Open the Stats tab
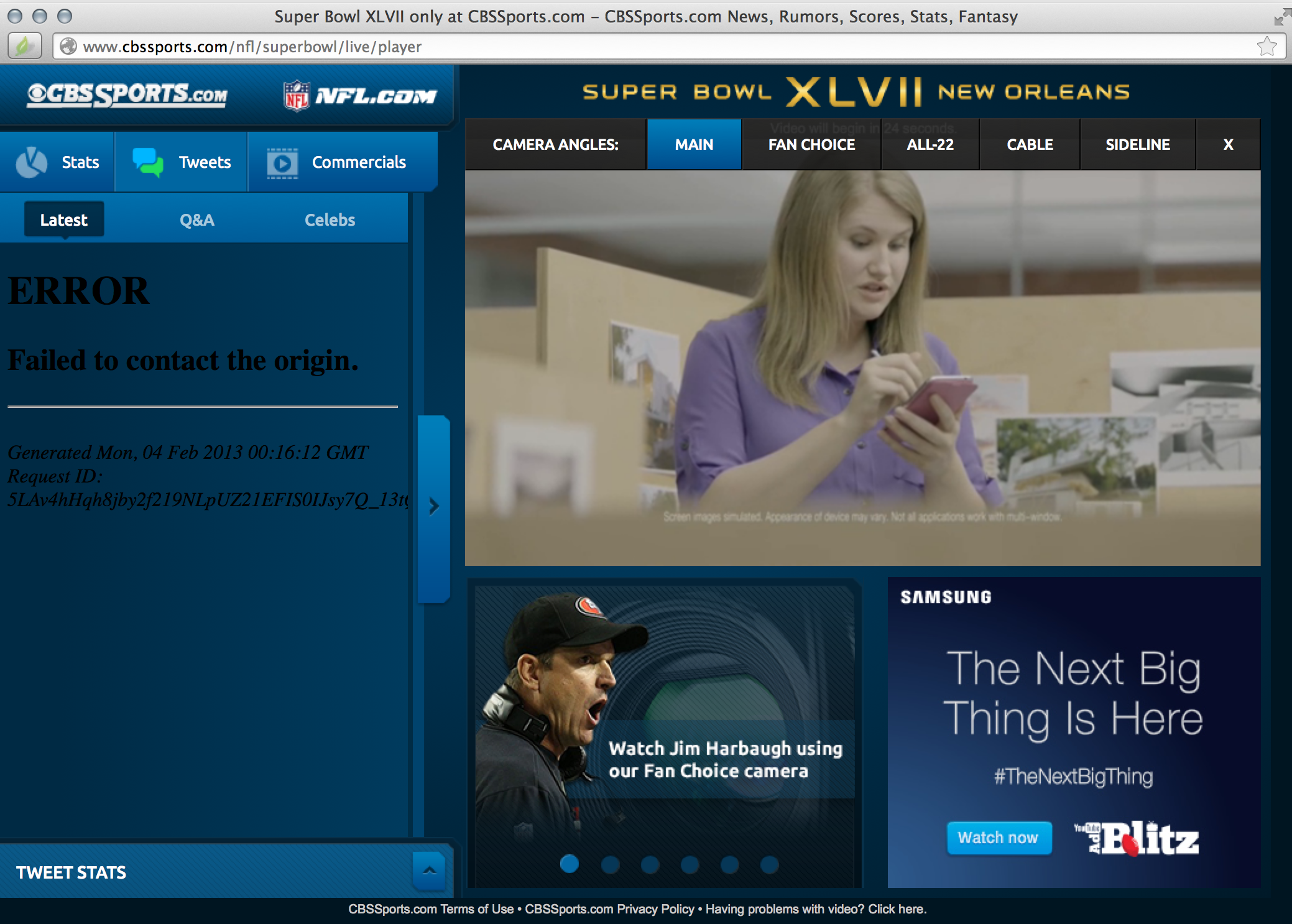This screenshot has width=1292, height=924. pyautogui.click(x=57, y=162)
